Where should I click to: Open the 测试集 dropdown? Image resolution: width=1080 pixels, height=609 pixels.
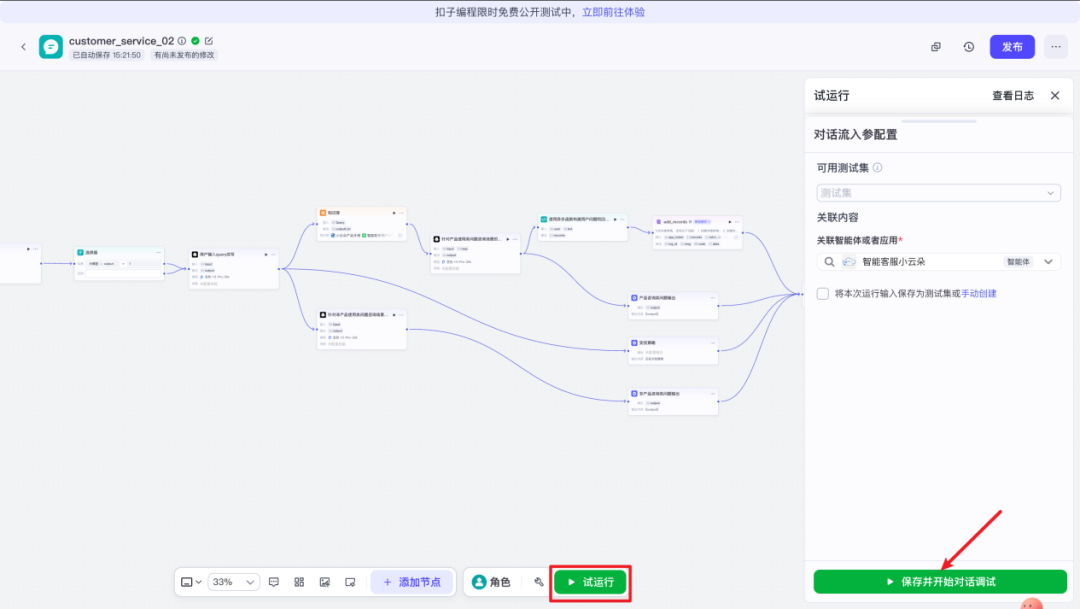pyautogui.click(x=938, y=193)
